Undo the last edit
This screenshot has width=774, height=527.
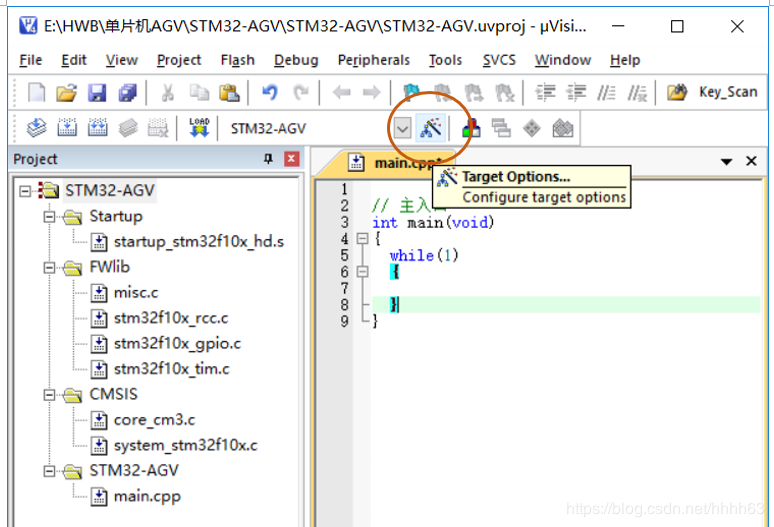click(270, 92)
